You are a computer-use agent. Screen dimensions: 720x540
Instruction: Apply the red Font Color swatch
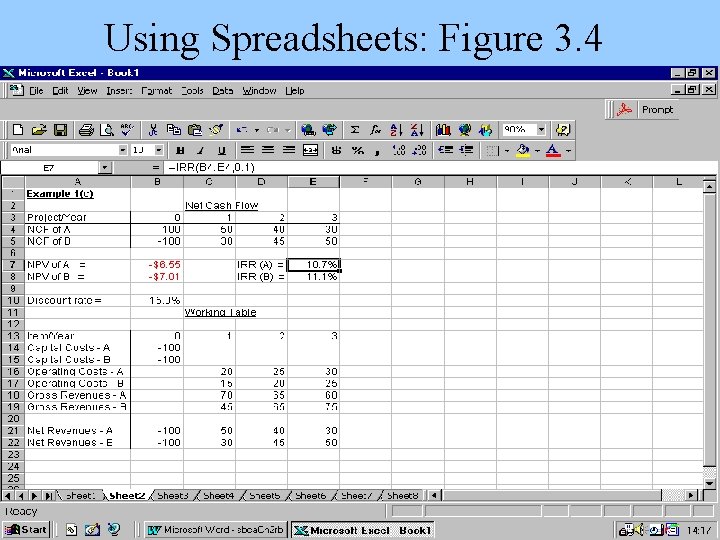pos(553,150)
